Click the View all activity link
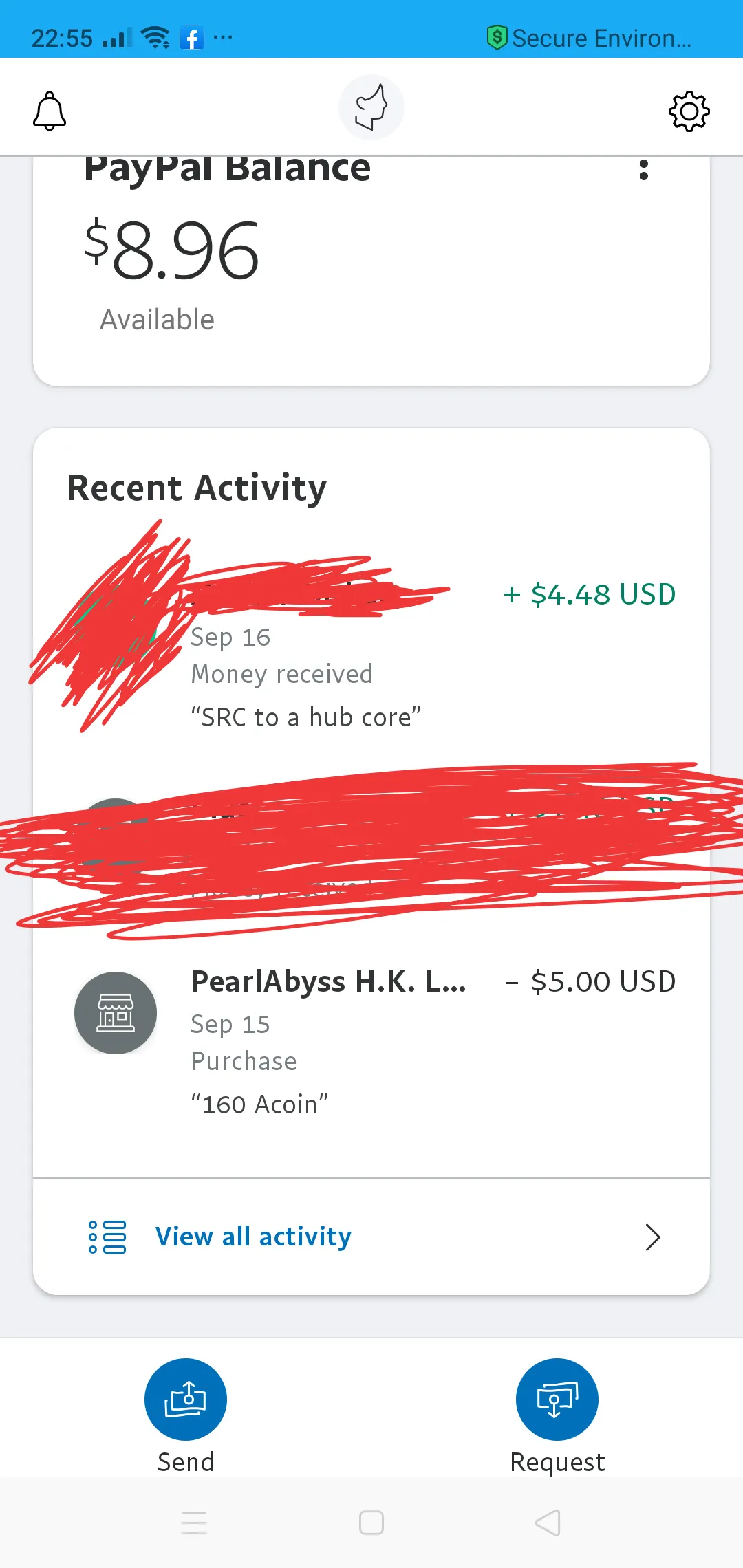This screenshot has width=743, height=1568. (x=253, y=1237)
